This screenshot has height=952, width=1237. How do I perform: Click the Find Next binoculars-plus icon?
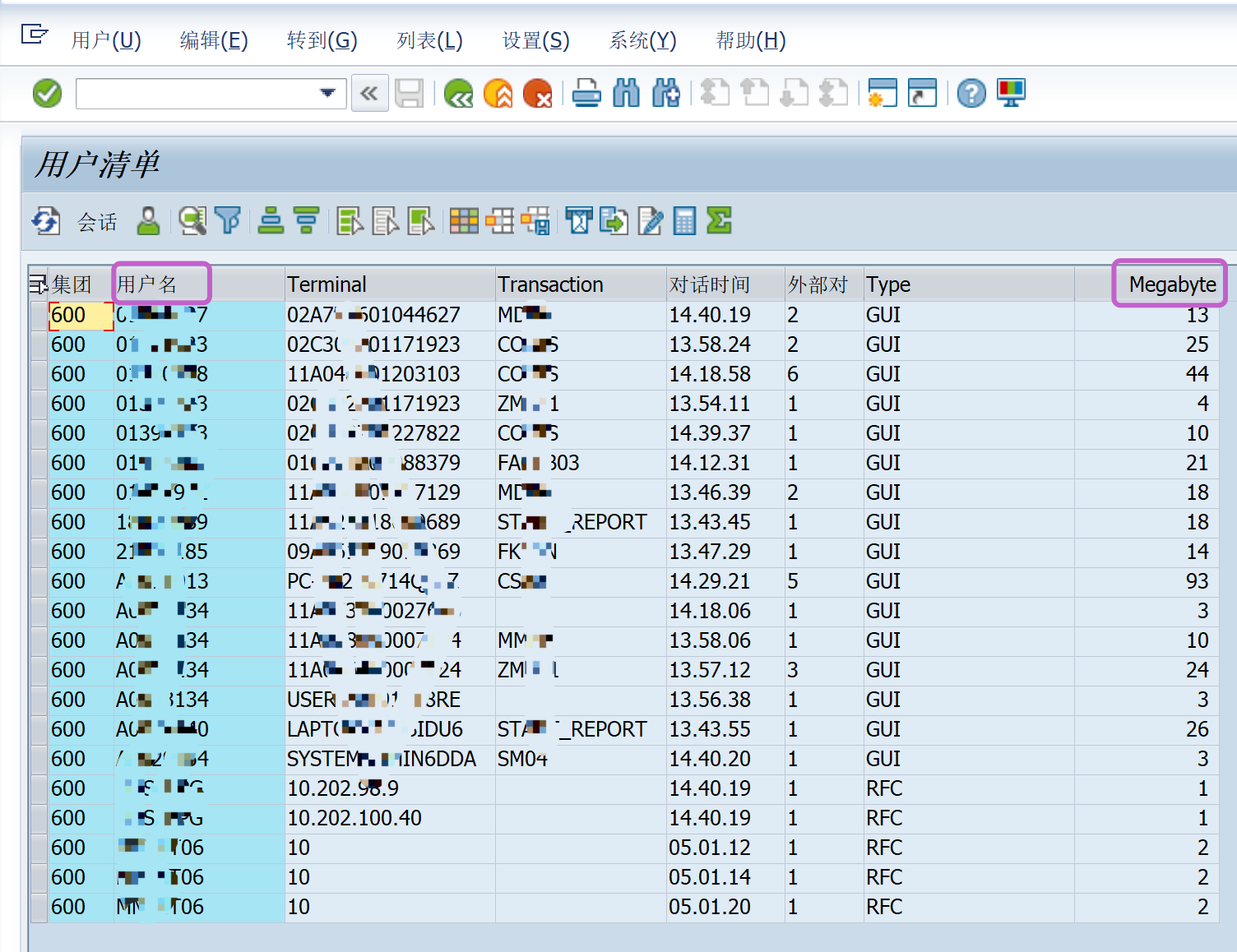pyautogui.click(x=665, y=93)
